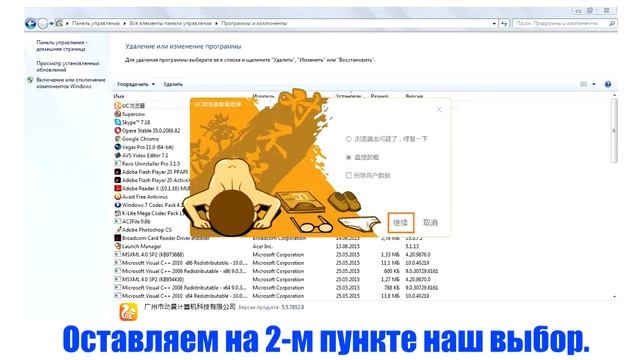
Task: Click the list scroll up arrow
Action: point(614,96)
